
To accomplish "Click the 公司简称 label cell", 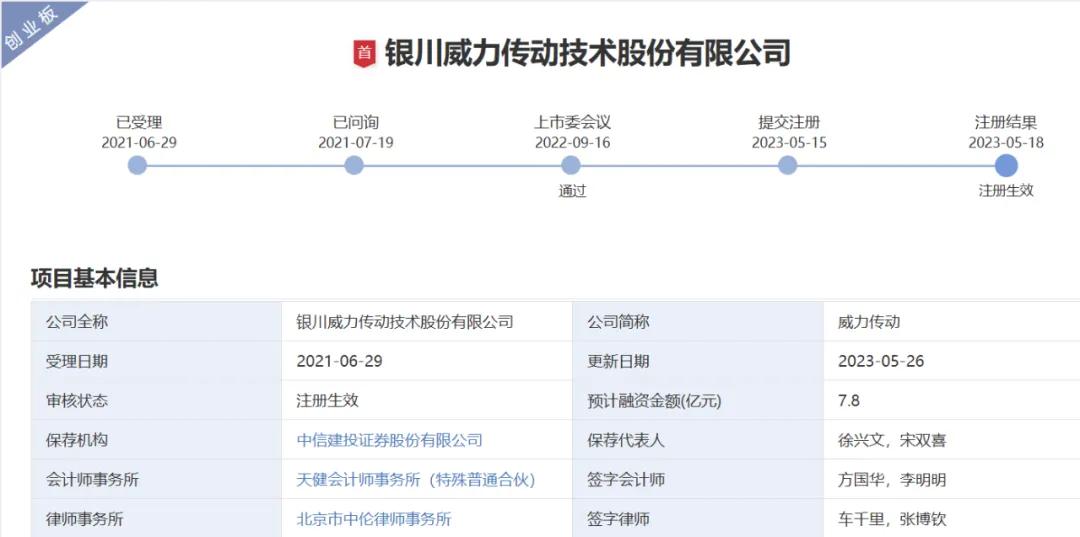I will click(x=698, y=322).
